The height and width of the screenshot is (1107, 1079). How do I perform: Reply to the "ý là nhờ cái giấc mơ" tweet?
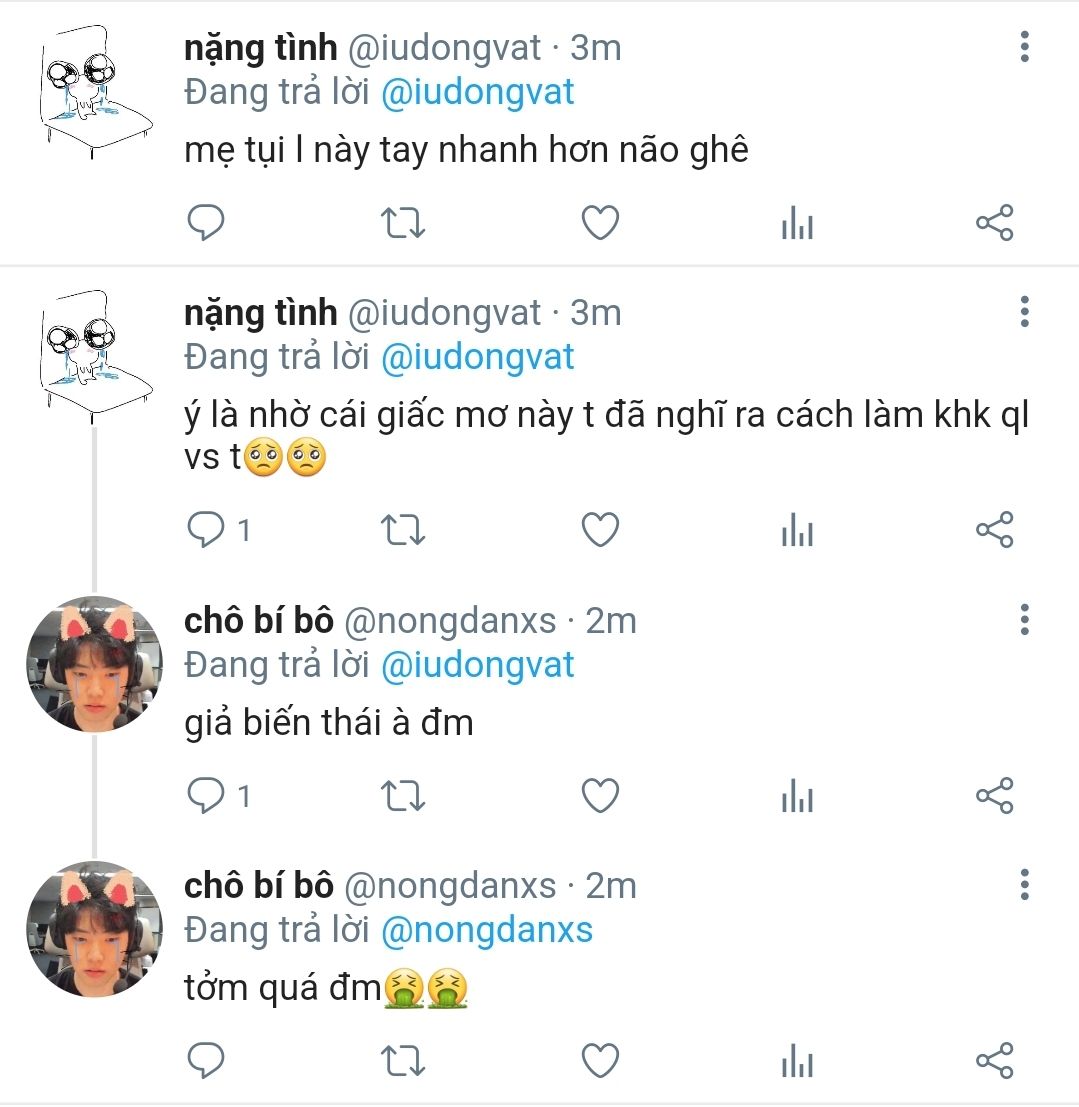pyautogui.click(x=206, y=530)
